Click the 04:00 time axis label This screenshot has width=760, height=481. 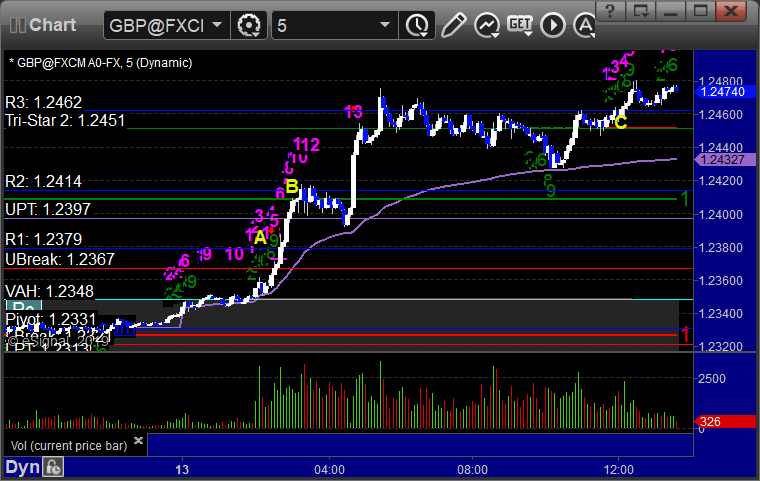[330, 470]
